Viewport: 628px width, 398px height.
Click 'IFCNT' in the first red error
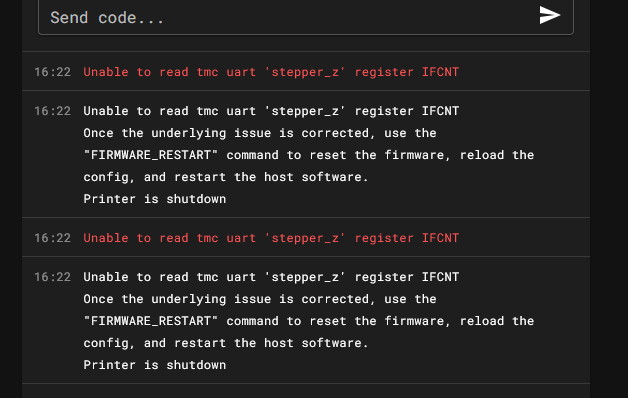pos(440,72)
